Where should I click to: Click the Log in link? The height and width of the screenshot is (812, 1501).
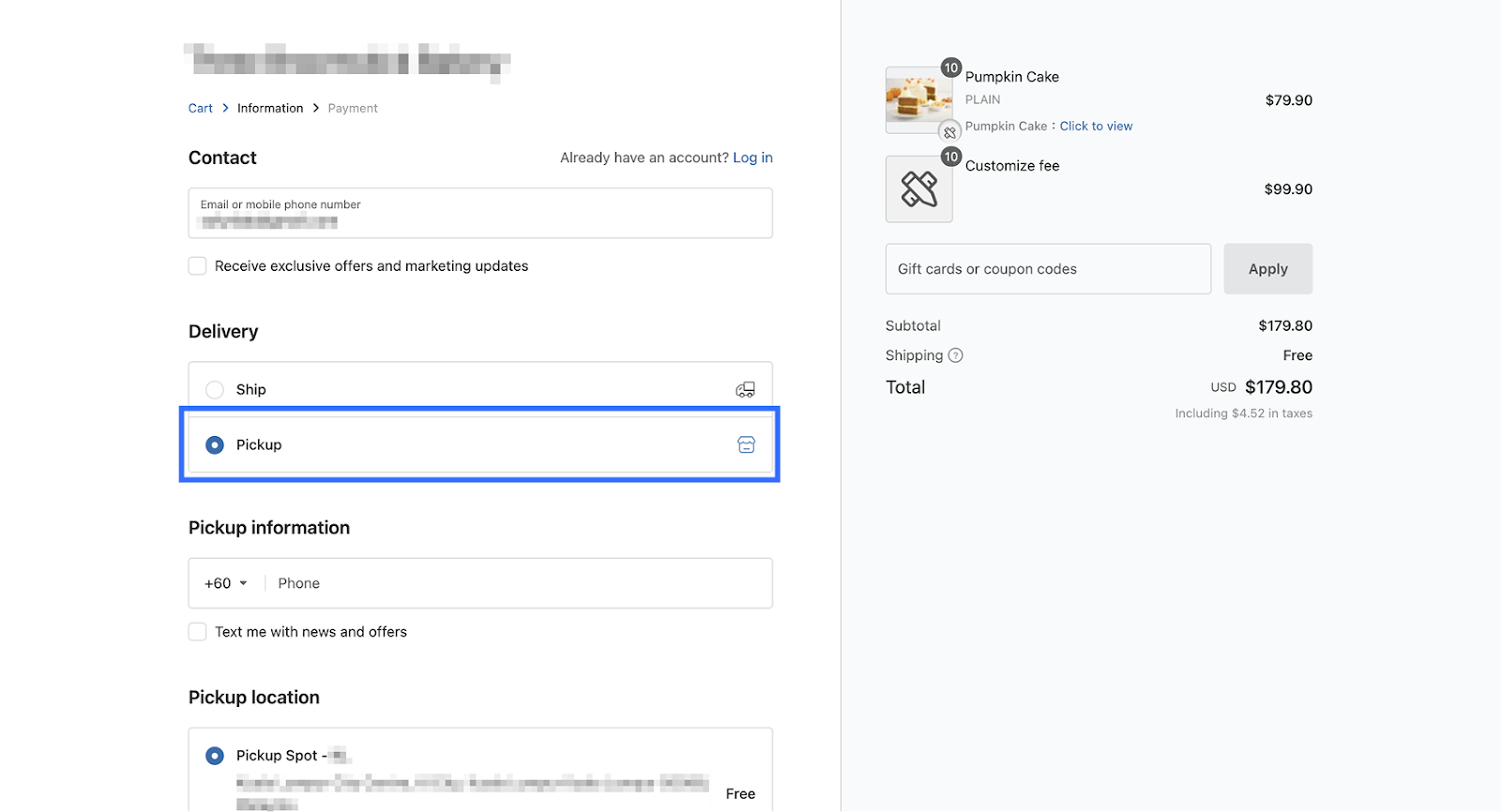pyautogui.click(x=752, y=158)
